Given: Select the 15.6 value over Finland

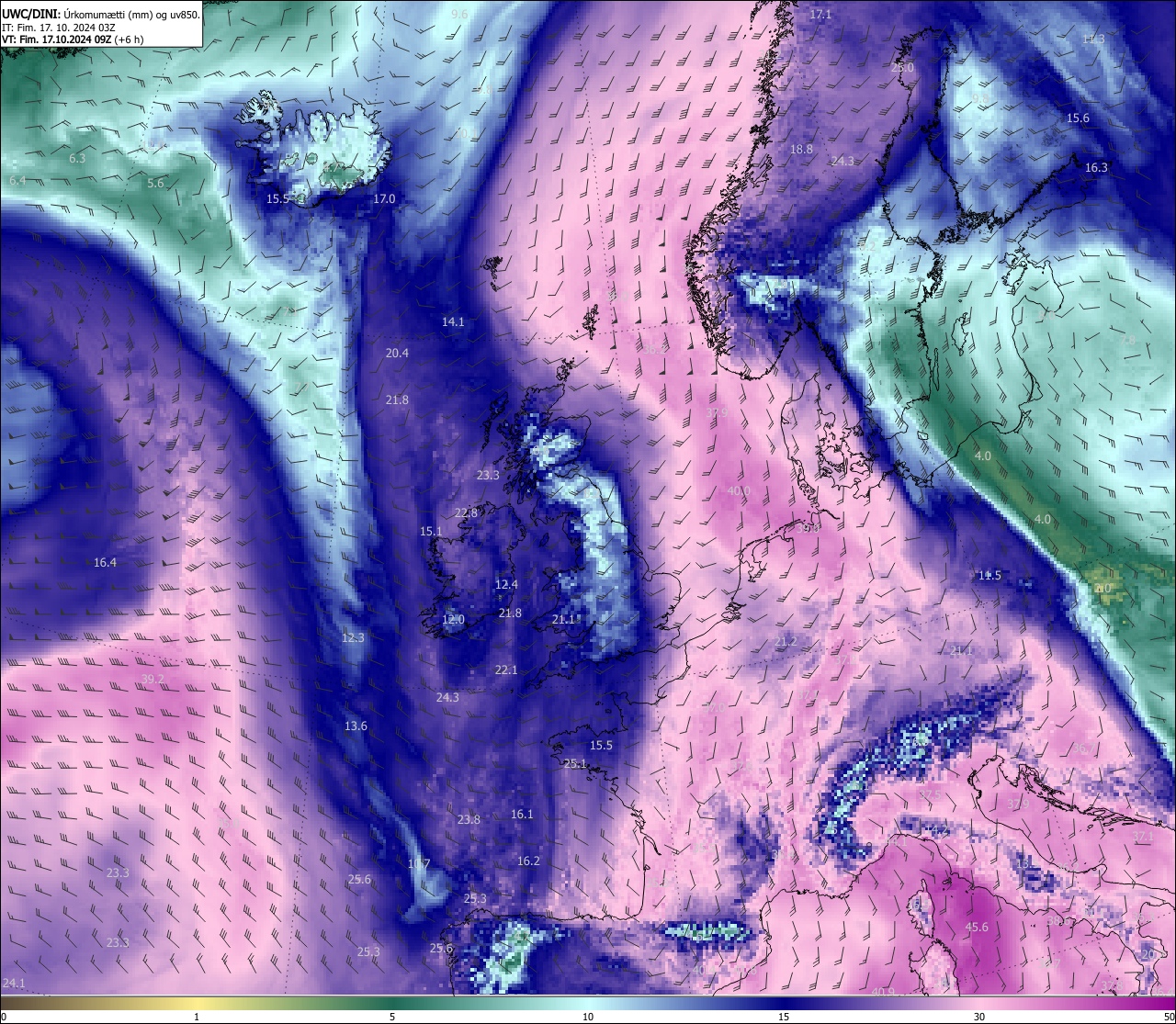Looking at the screenshot, I should click(1078, 118).
